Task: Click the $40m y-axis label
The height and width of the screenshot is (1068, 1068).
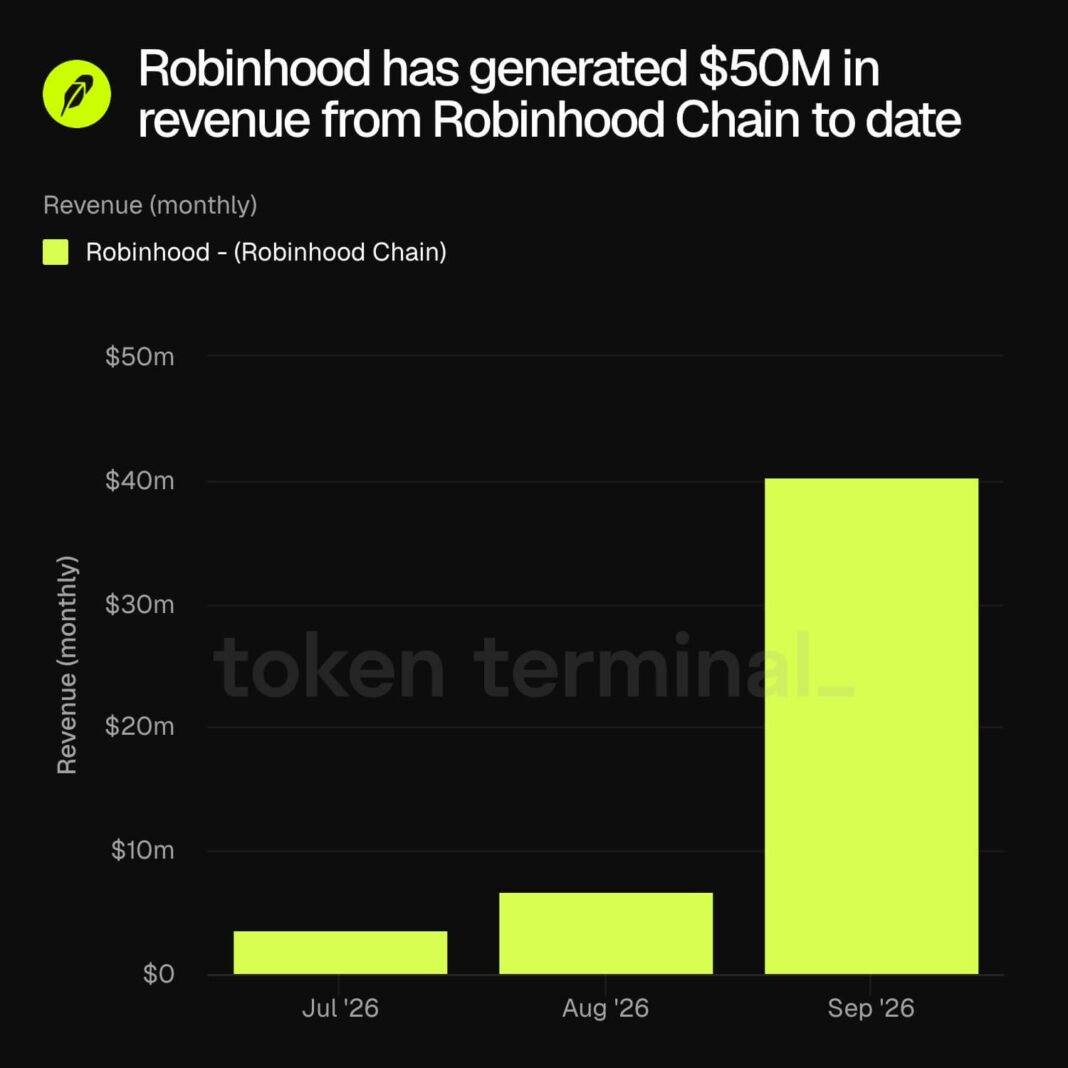Action: click(x=140, y=481)
